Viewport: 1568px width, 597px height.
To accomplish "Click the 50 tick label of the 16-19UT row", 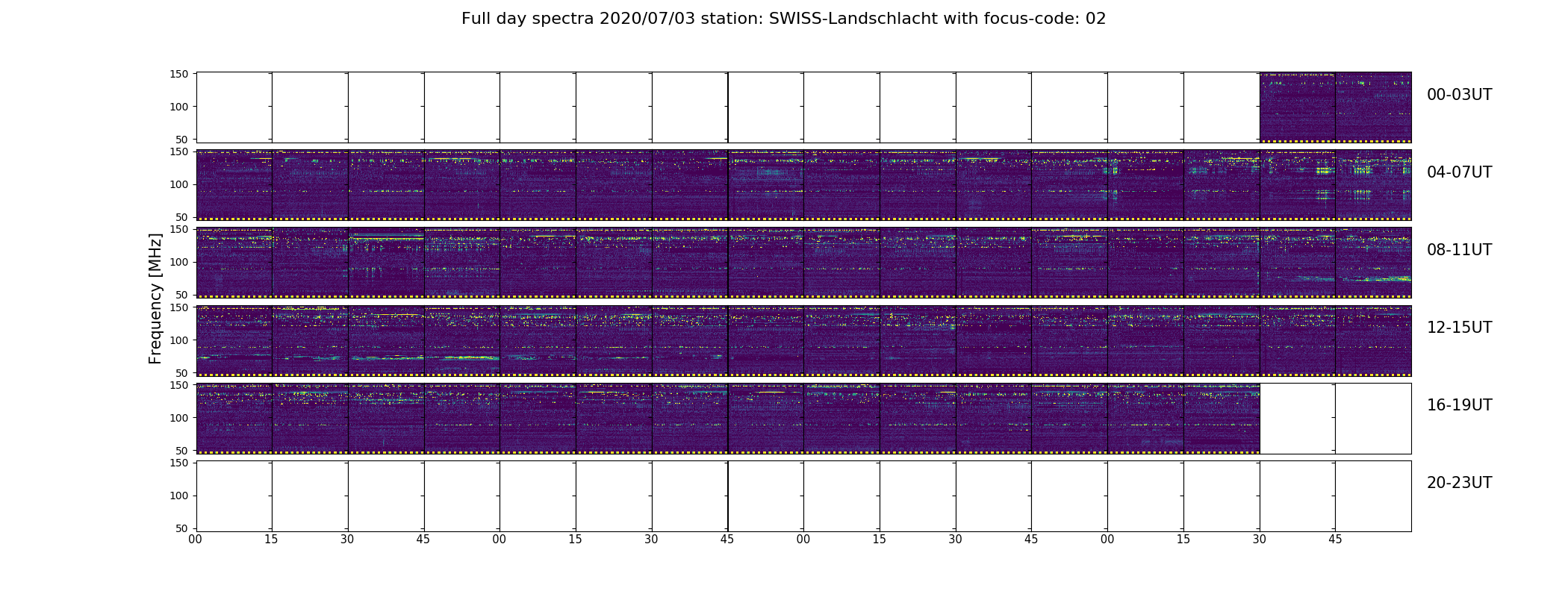I will (x=182, y=451).
